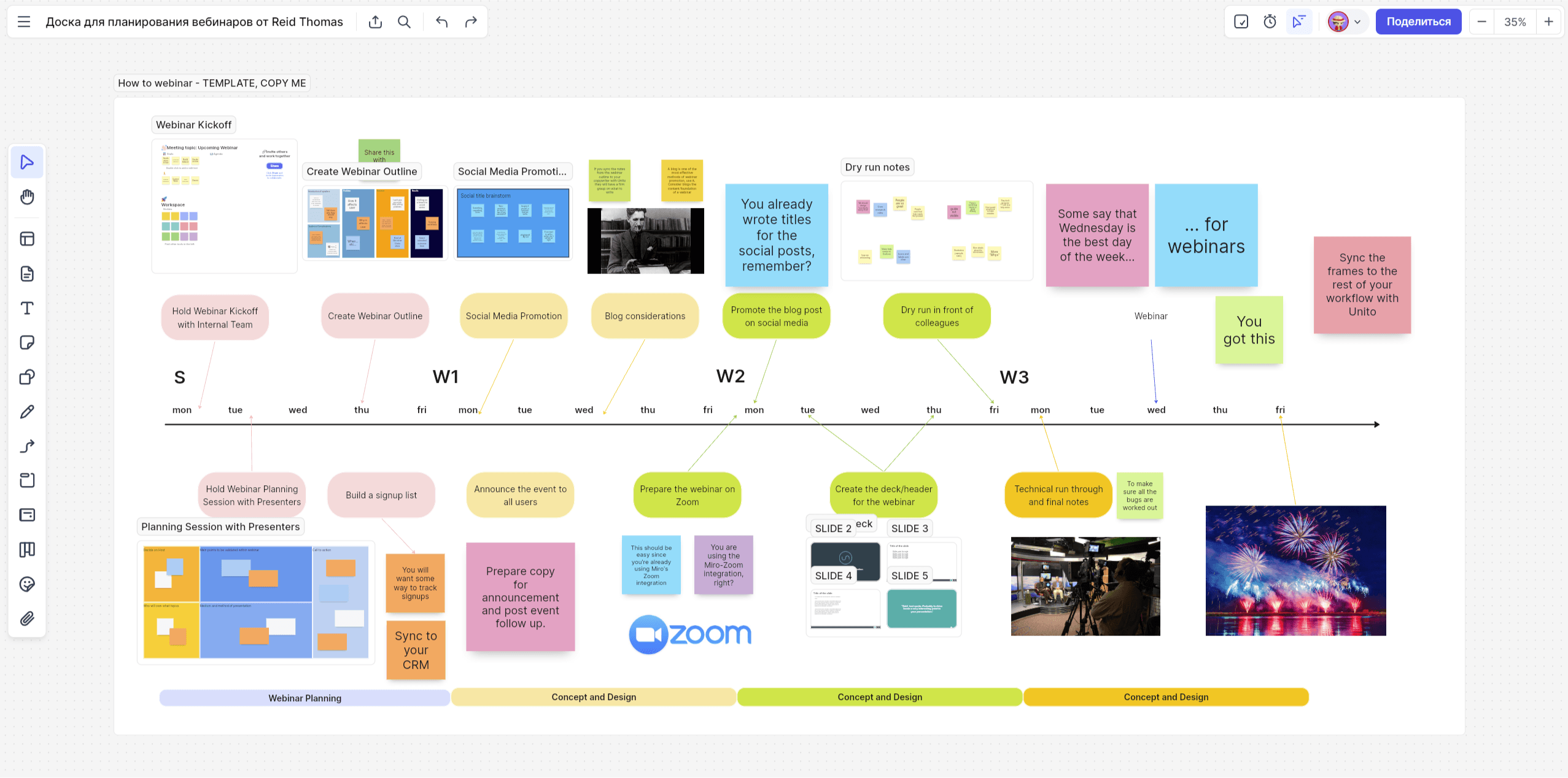Image resolution: width=1568 pixels, height=778 pixels.
Task: Select the shapes tool
Action: click(x=27, y=377)
